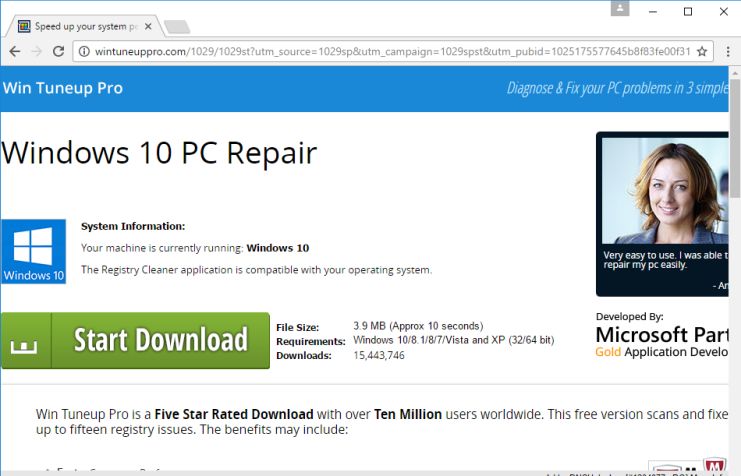Click the 'Windows 10 PC Repair' heading
The image size is (741, 476).
(159, 153)
